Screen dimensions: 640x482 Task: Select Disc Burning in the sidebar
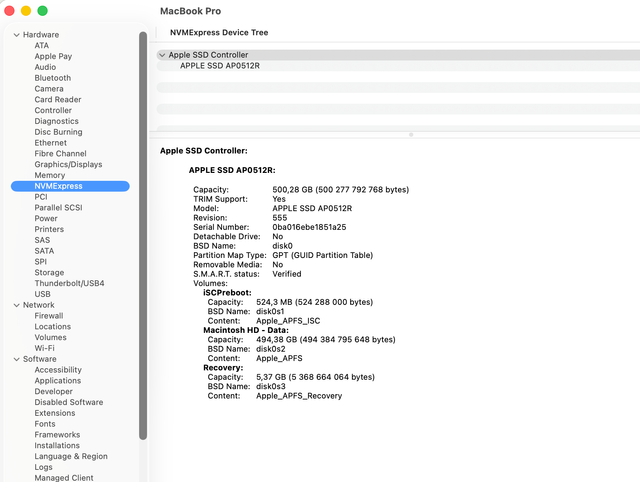[58, 132]
